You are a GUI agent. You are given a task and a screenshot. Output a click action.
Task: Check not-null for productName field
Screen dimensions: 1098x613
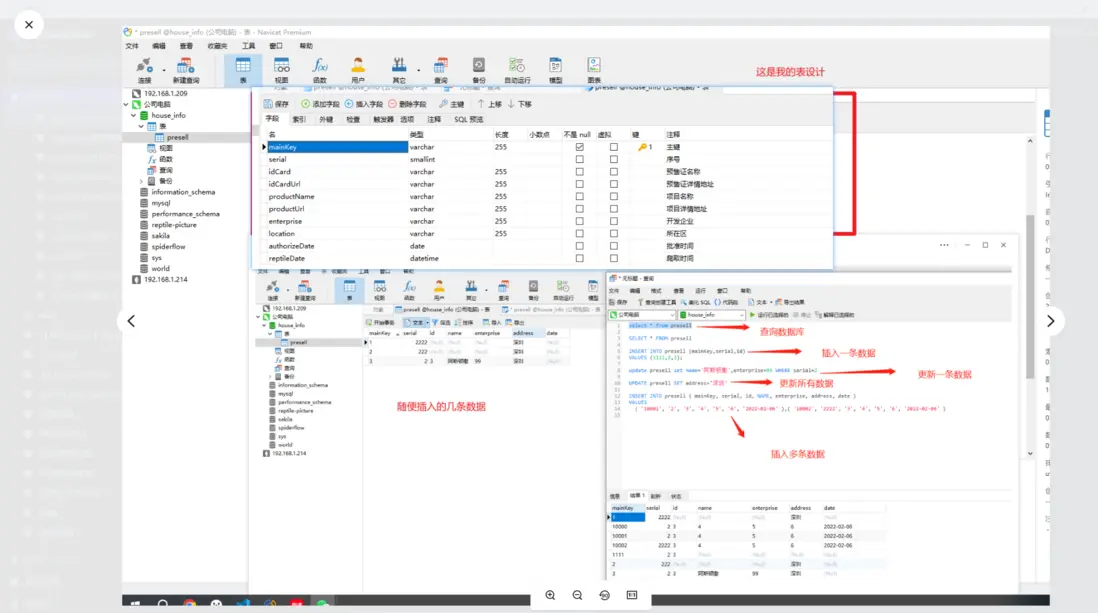pos(579,196)
